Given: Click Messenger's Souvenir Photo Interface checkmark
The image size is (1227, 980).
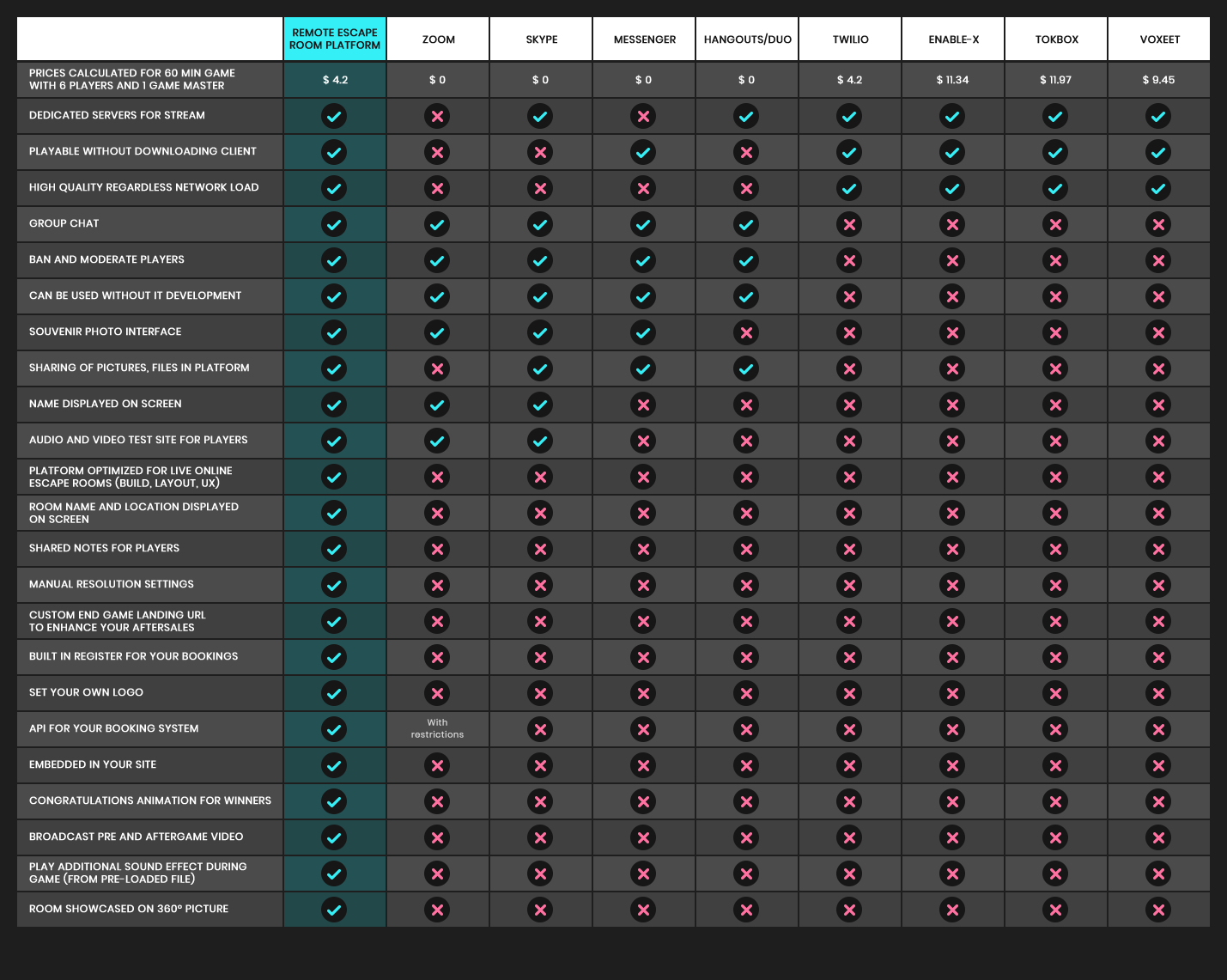Looking at the screenshot, I should point(643,332).
